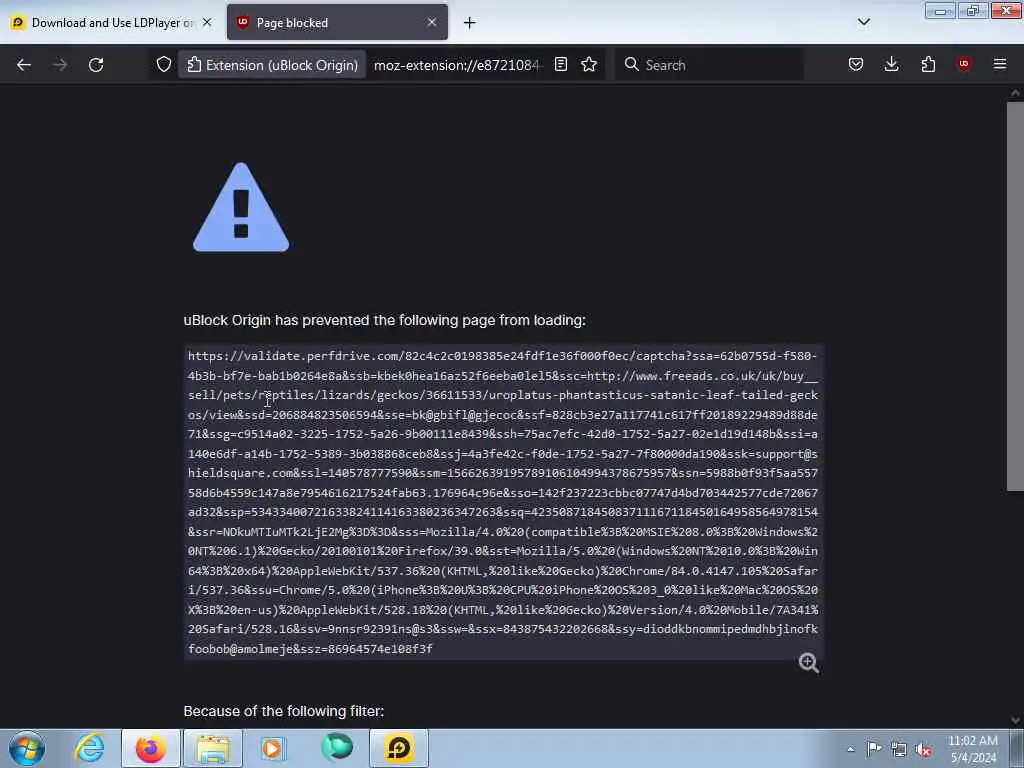
Task: Open the Firefox application menu
Action: click(1000, 65)
